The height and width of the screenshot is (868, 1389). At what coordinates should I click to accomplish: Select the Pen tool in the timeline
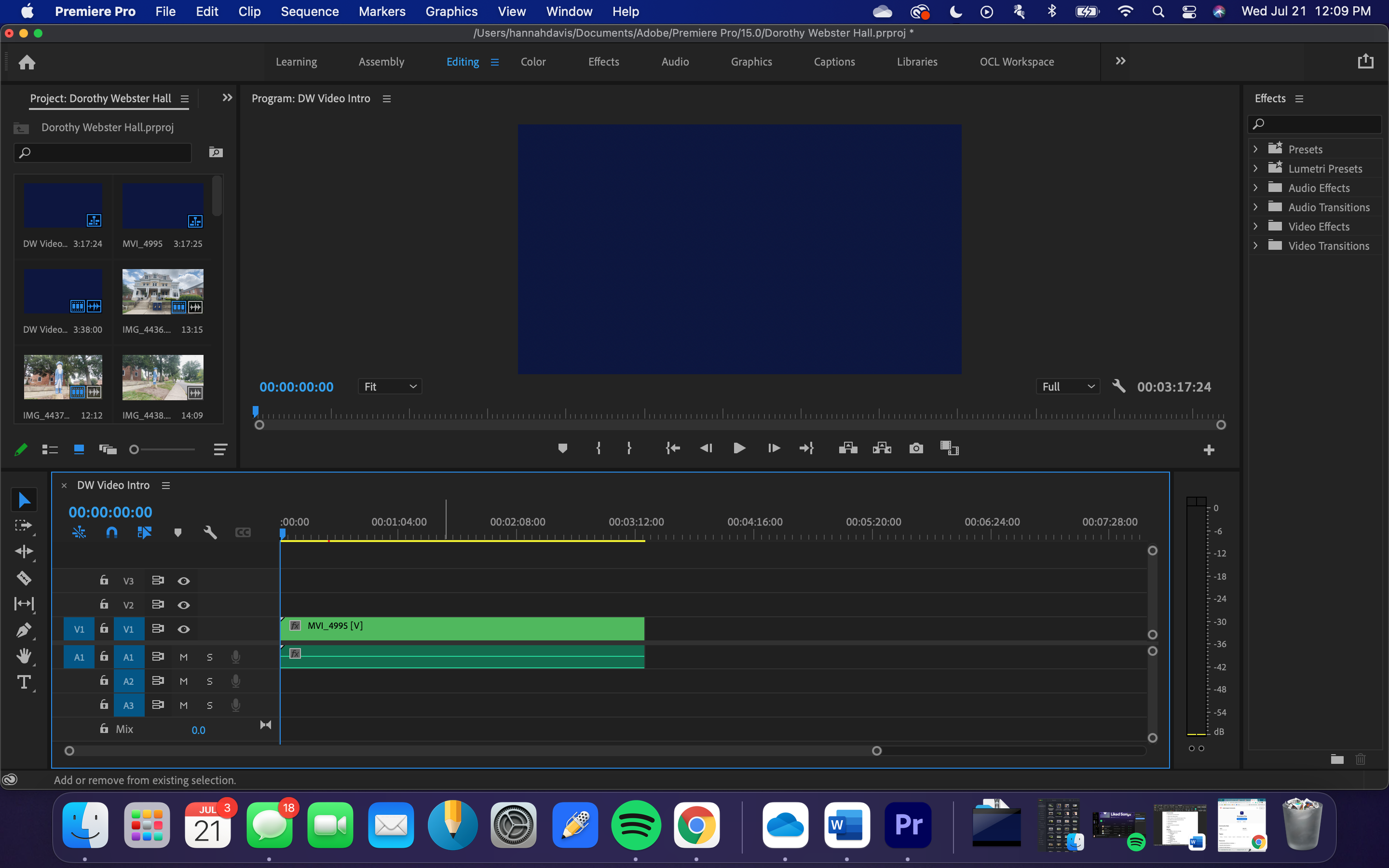[x=24, y=630]
